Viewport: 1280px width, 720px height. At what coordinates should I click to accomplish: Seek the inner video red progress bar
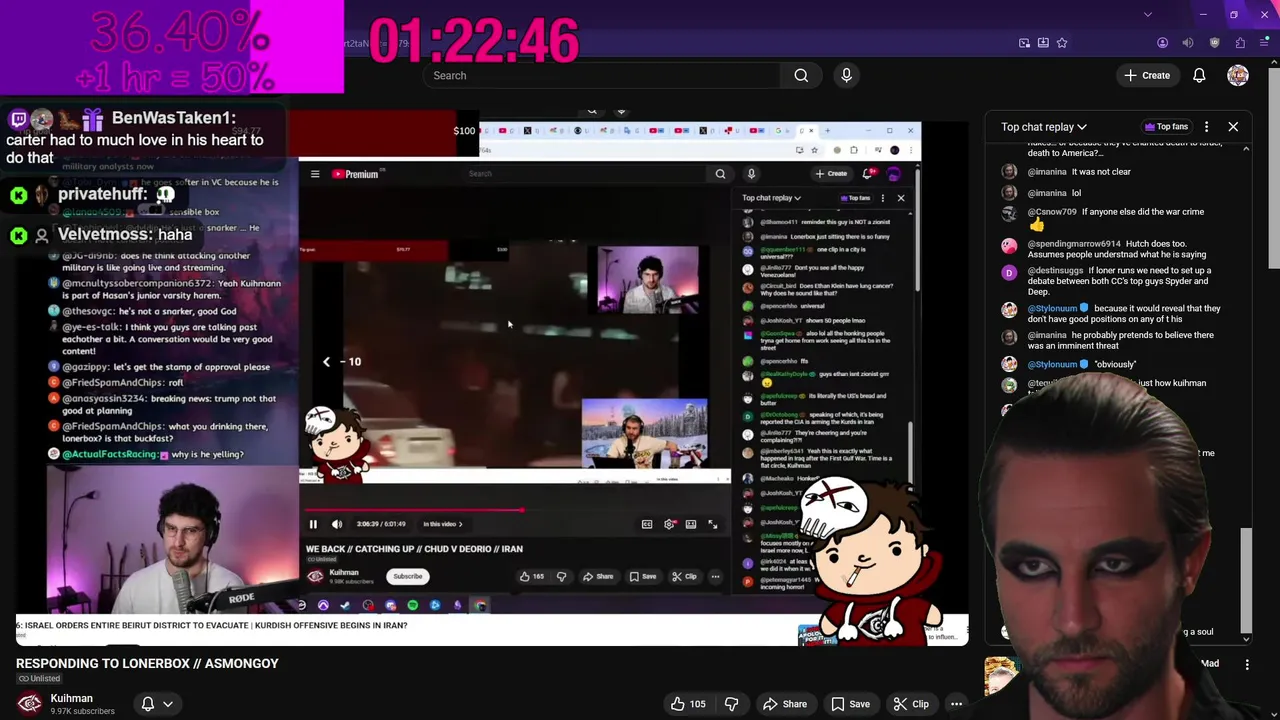click(515, 510)
